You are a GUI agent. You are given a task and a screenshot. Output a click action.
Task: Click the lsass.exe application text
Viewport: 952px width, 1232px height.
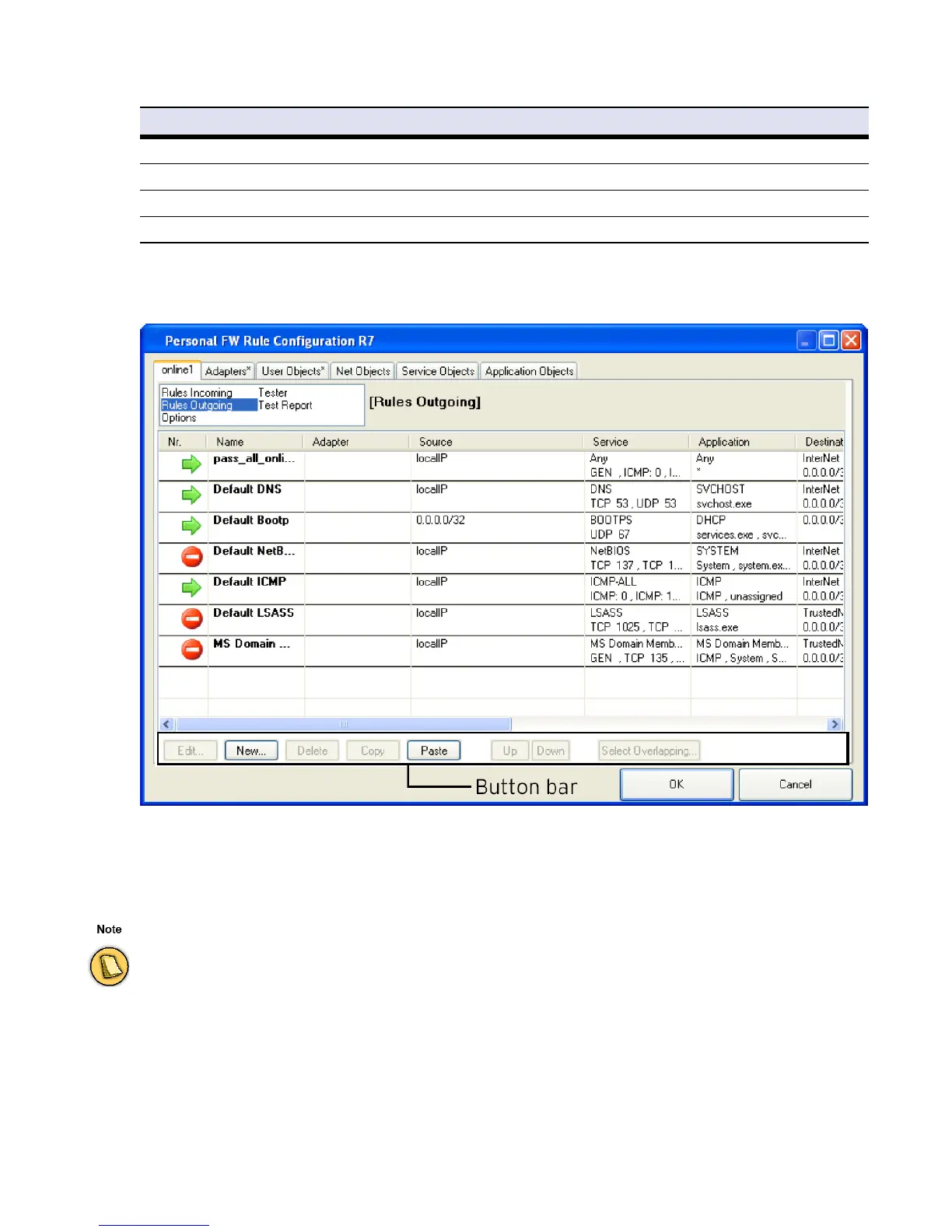[x=717, y=627]
